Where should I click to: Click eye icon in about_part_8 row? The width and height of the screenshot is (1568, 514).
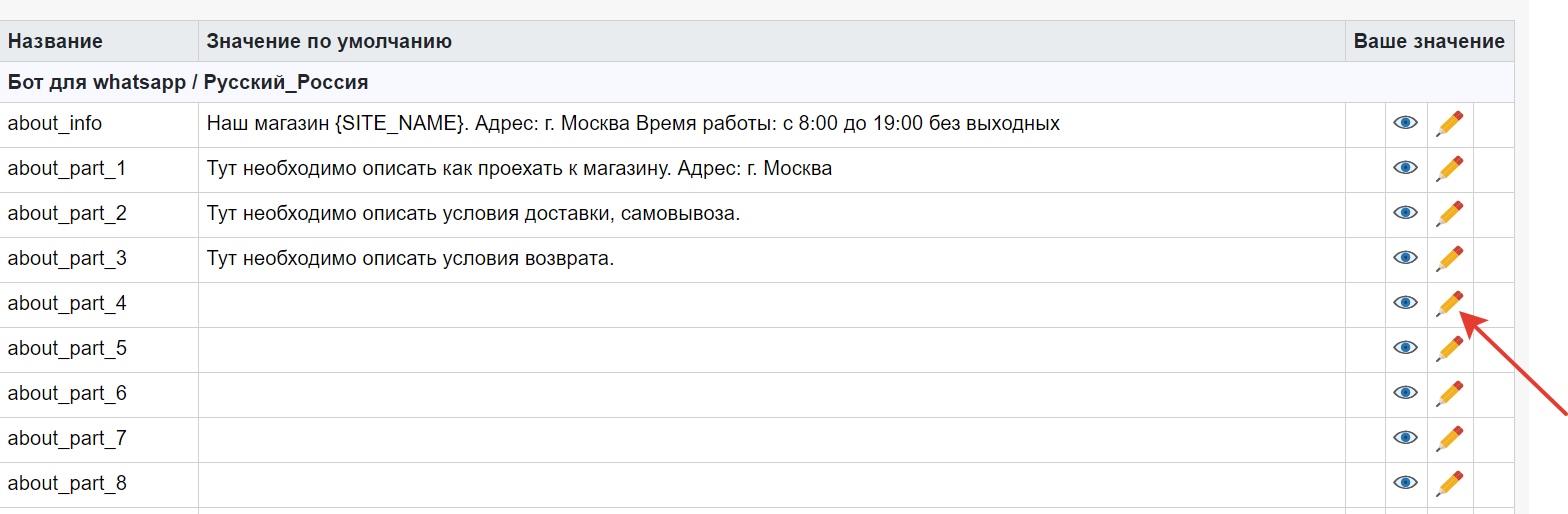tap(1406, 483)
